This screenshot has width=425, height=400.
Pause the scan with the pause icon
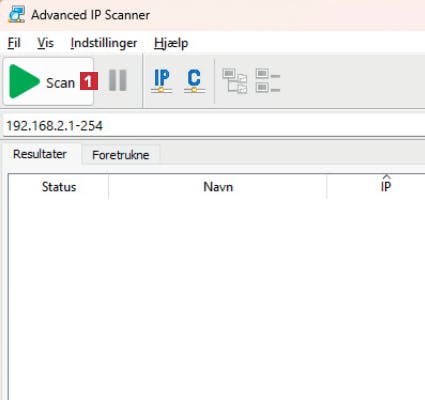(118, 80)
